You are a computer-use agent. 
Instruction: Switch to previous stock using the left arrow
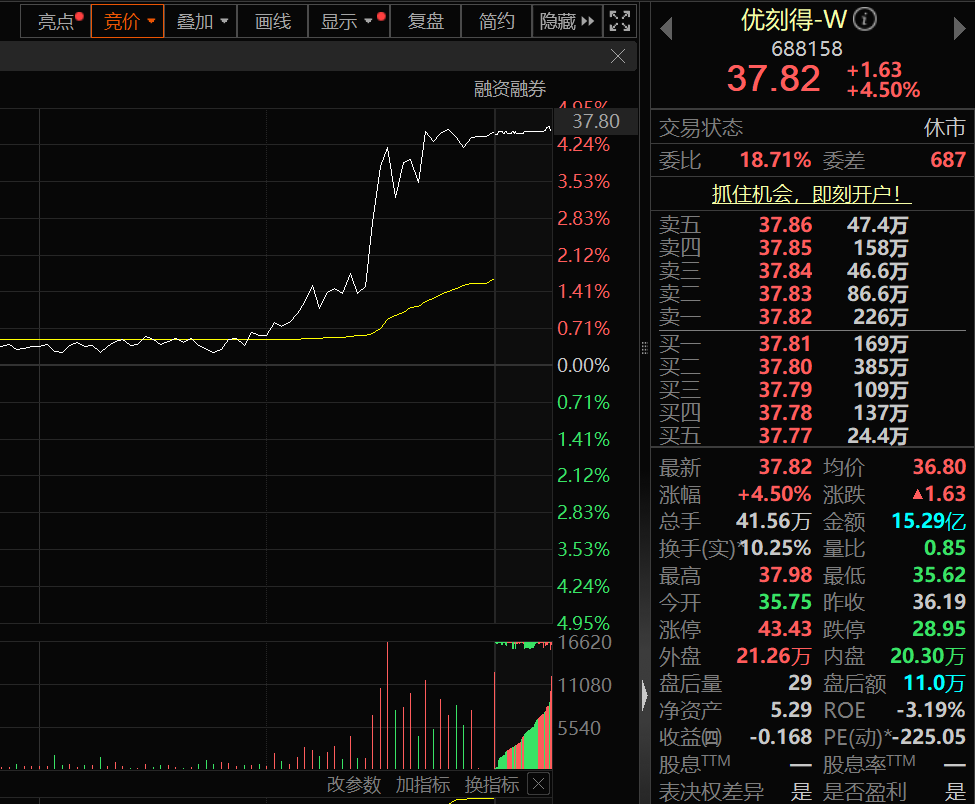[668, 28]
